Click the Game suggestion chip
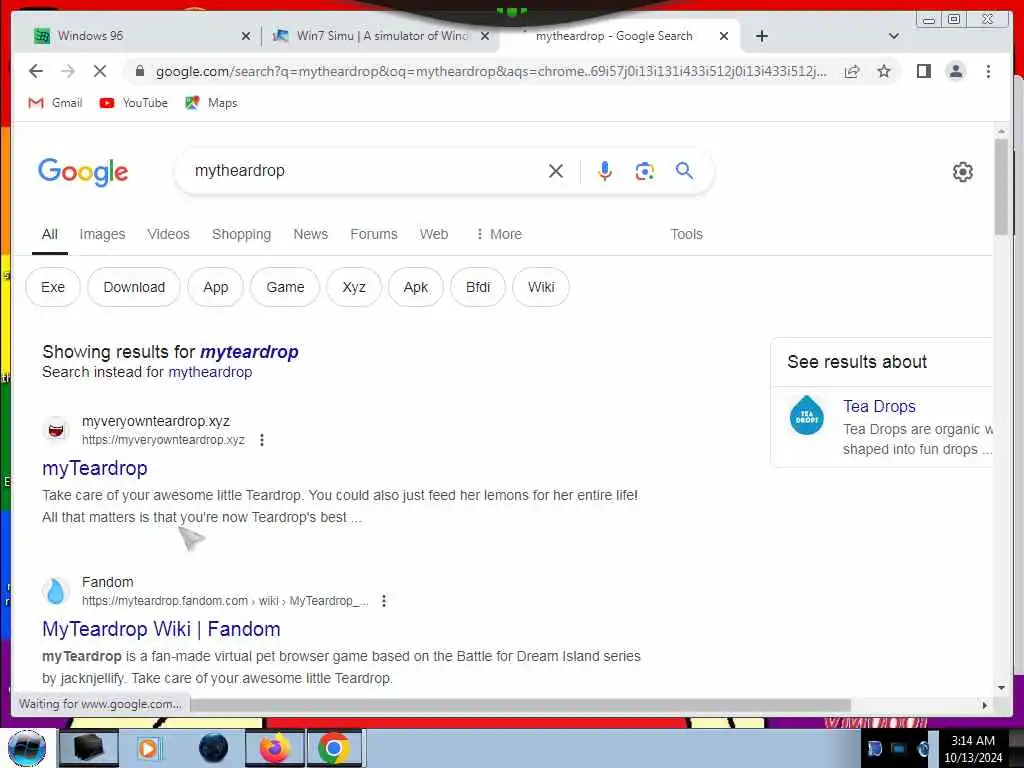1024x768 pixels. (x=285, y=287)
